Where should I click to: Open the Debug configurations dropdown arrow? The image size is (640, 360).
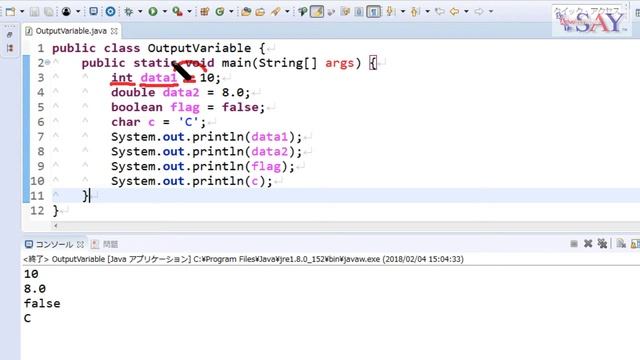140,12
